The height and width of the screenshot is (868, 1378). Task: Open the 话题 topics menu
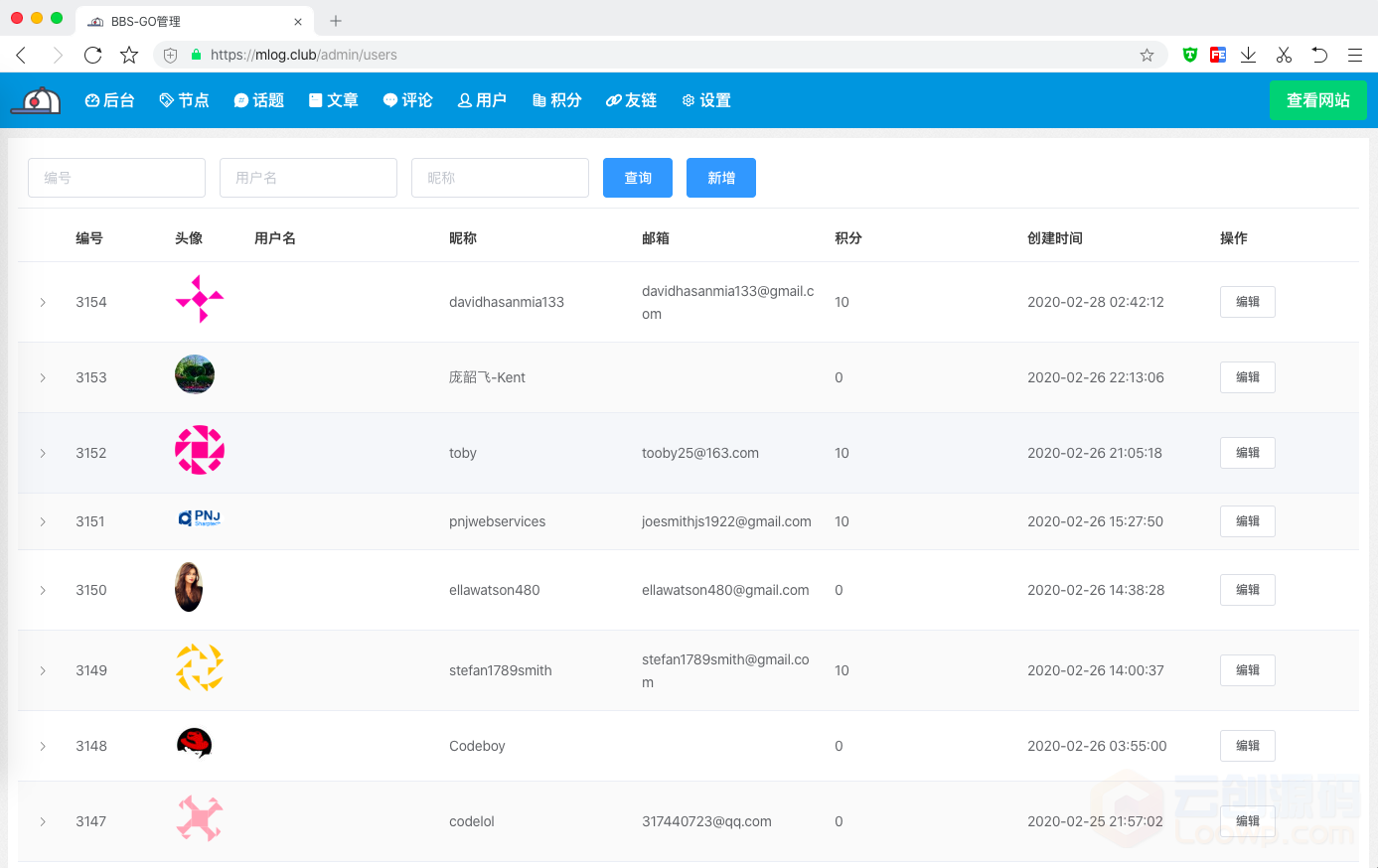click(x=258, y=100)
